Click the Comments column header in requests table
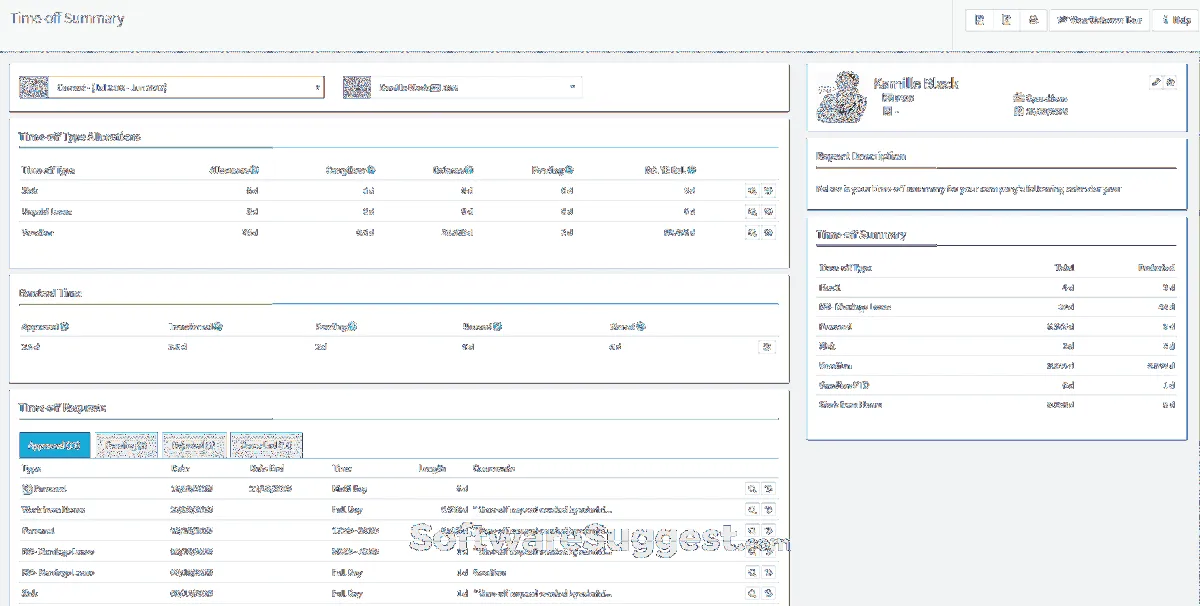This screenshot has height=606, width=1200. coord(493,467)
